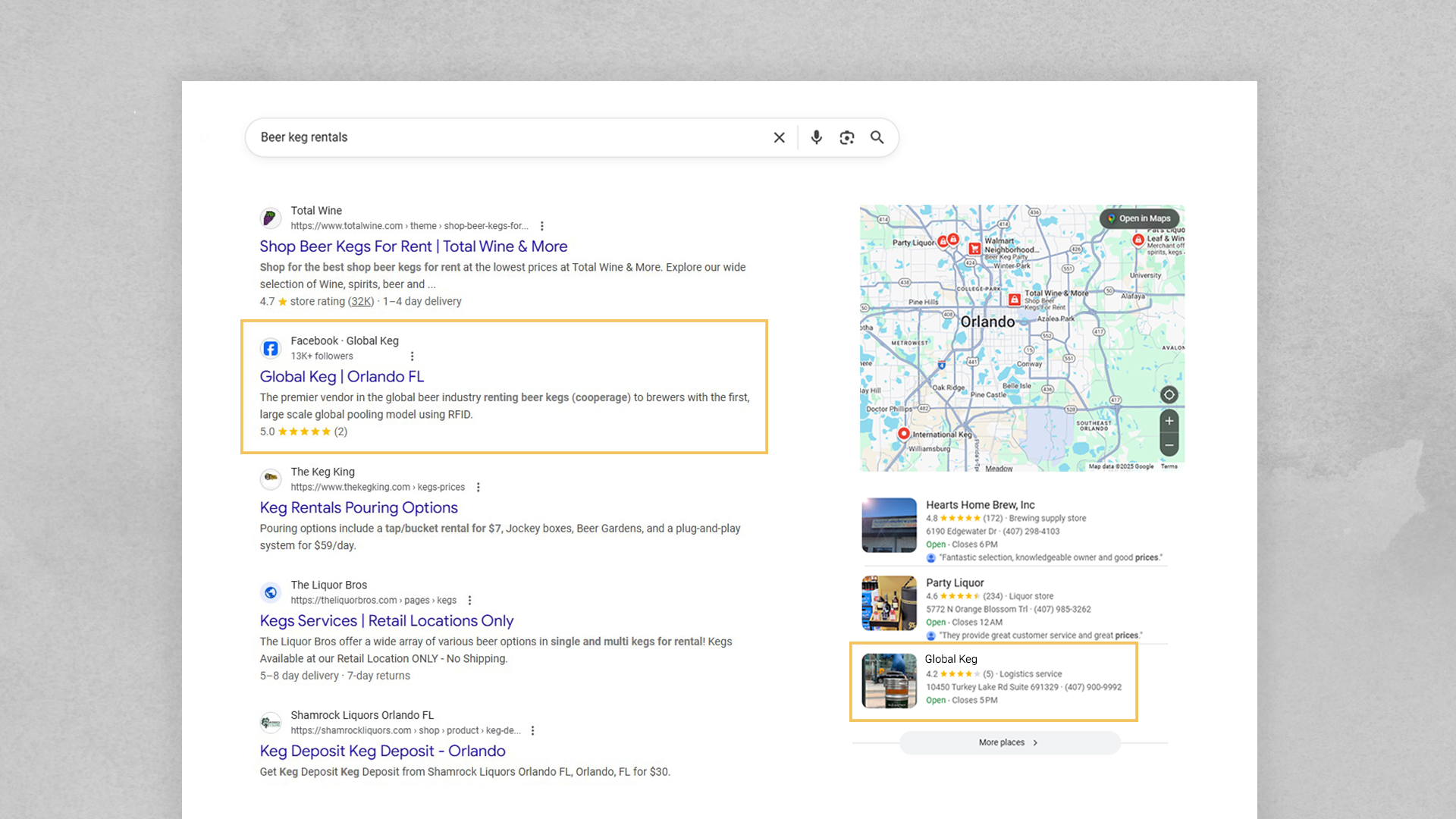Image resolution: width=1456 pixels, height=819 pixels.
Task: Open three-dot options for The Keg King result
Action: 478,487
